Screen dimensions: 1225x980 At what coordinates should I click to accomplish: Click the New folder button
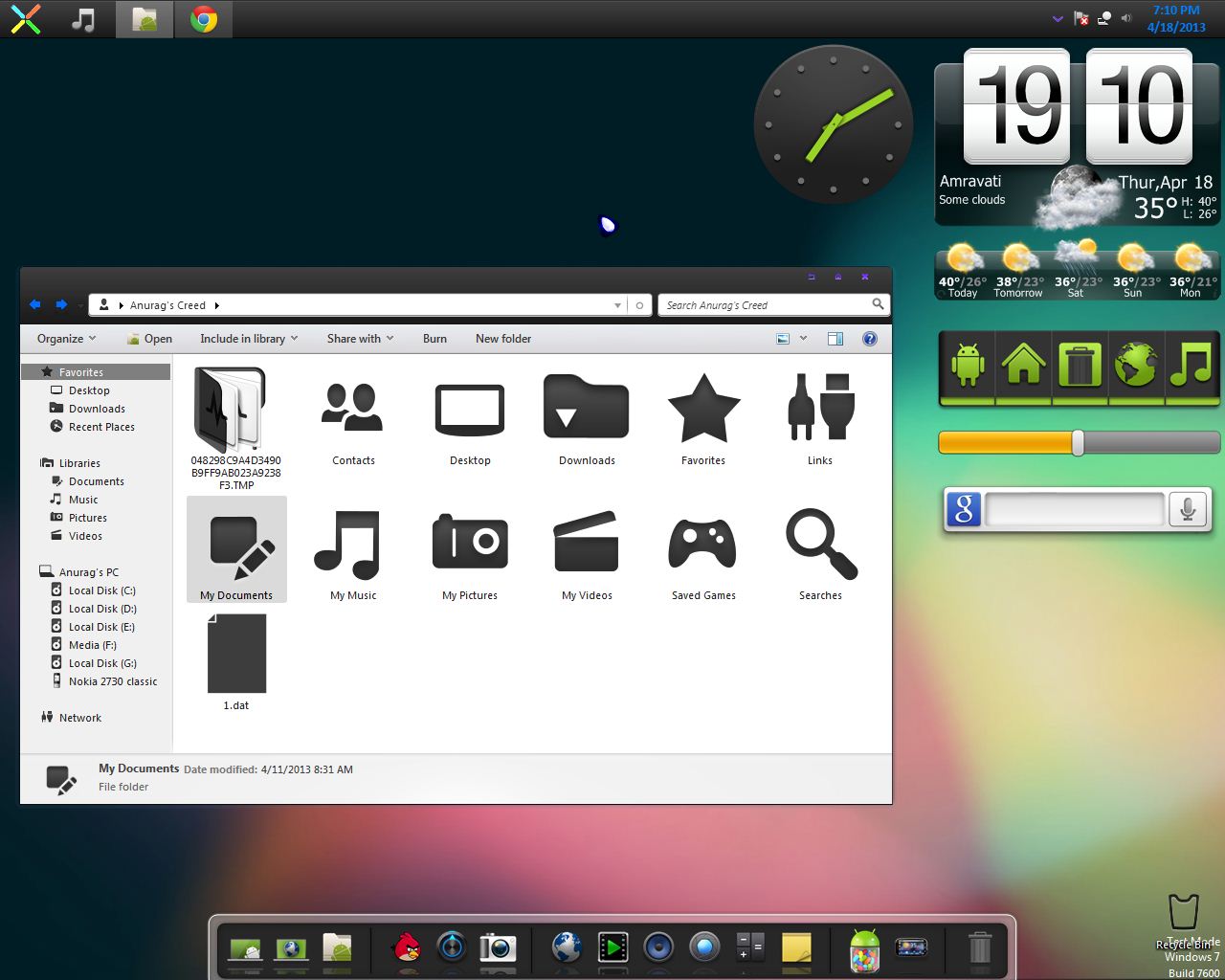(503, 338)
